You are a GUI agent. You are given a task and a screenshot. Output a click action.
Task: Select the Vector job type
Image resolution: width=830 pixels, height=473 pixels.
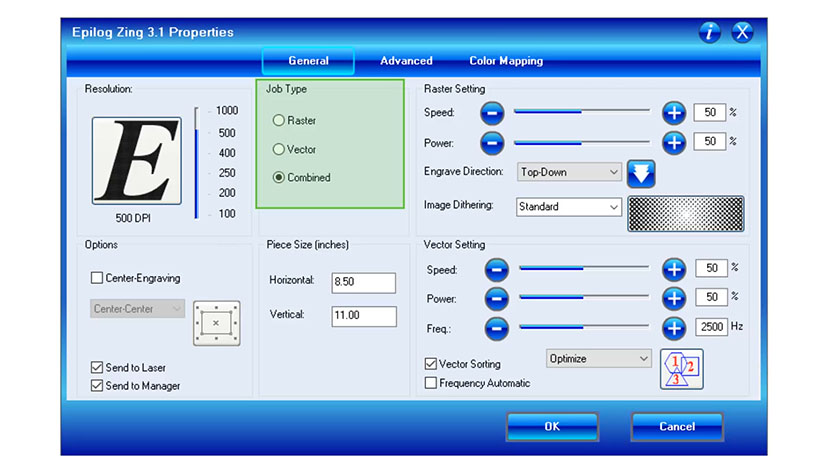click(x=279, y=149)
